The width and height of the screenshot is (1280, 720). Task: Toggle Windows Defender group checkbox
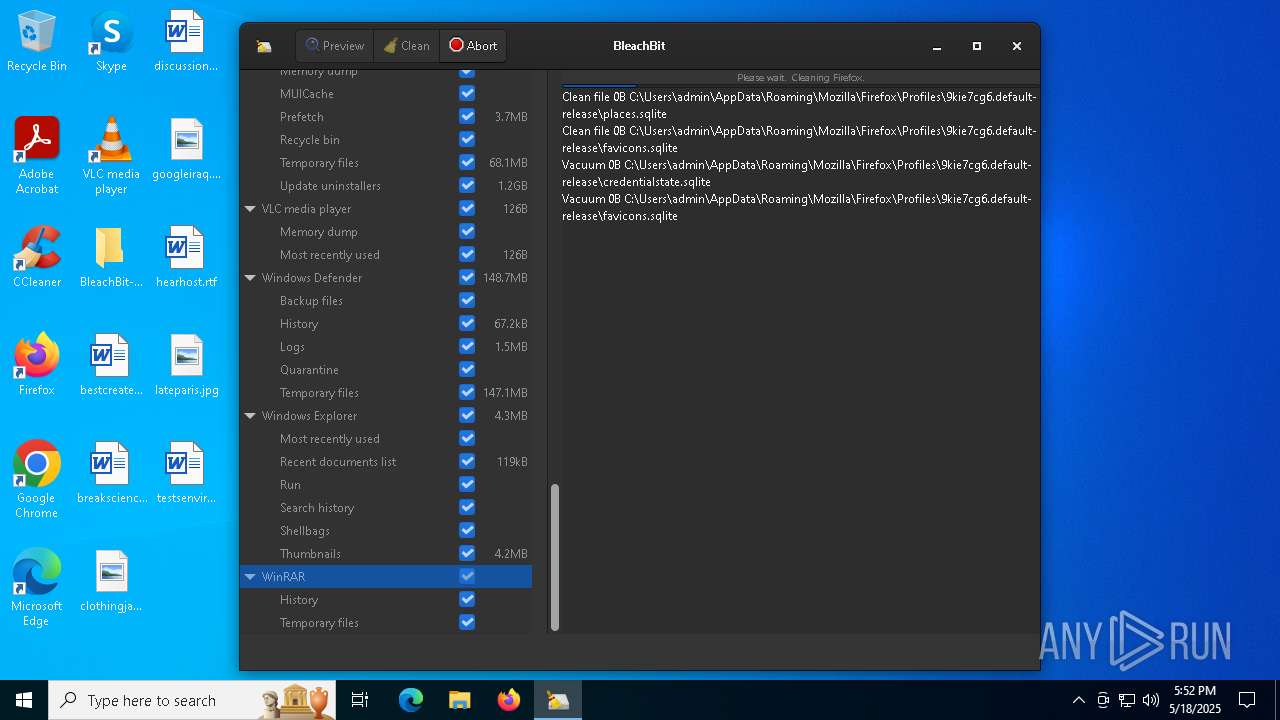click(x=467, y=277)
